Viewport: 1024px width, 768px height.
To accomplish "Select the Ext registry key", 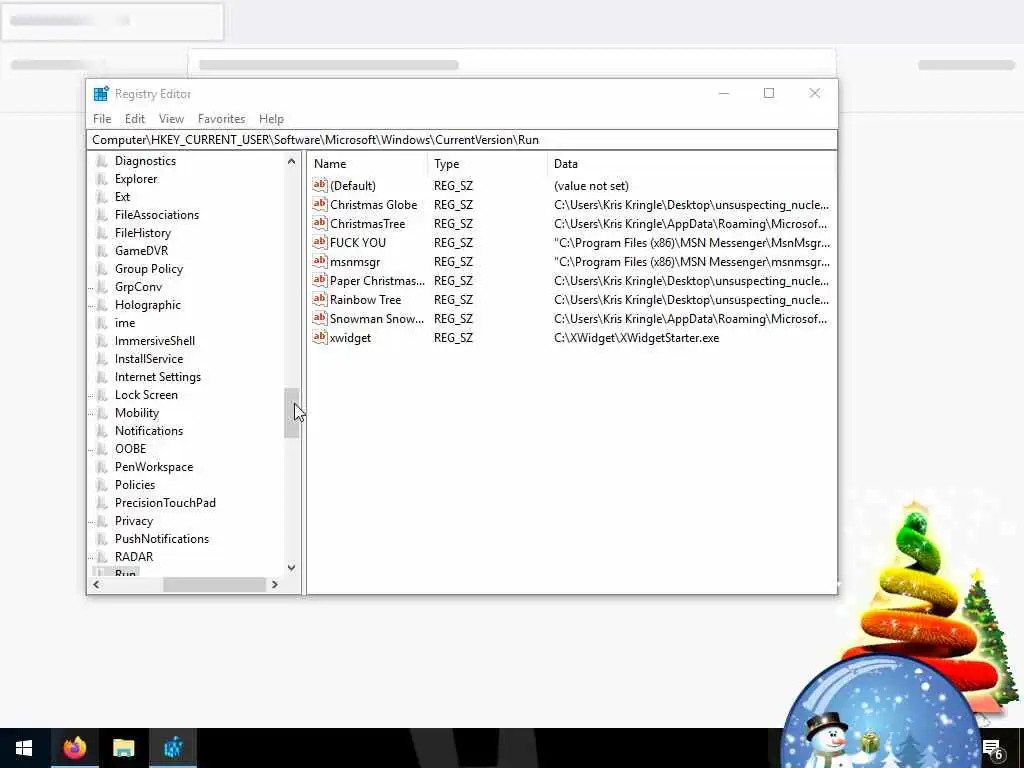I will (122, 197).
